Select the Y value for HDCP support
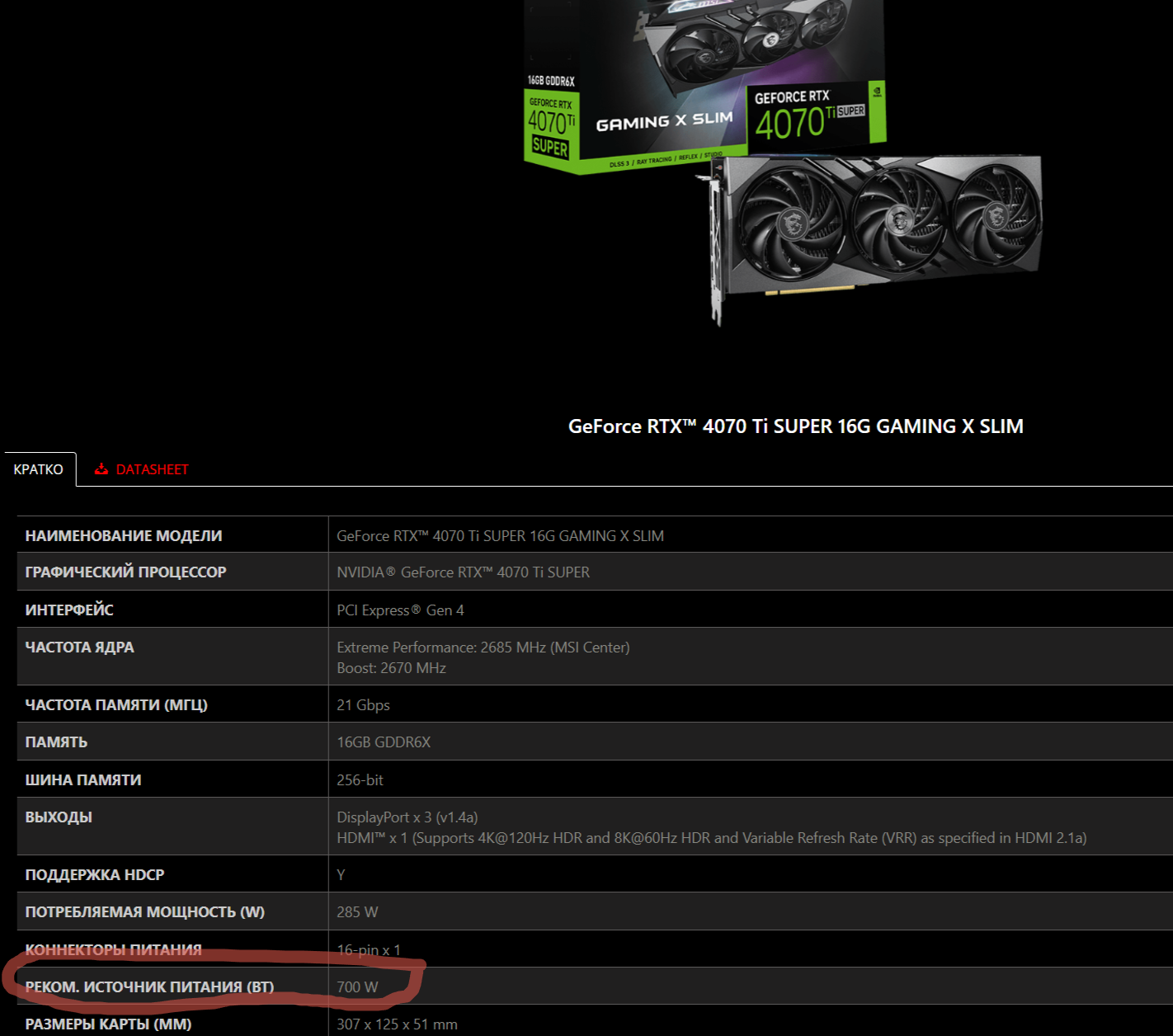The height and width of the screenshot is (1036, 1173). (341, 875)
